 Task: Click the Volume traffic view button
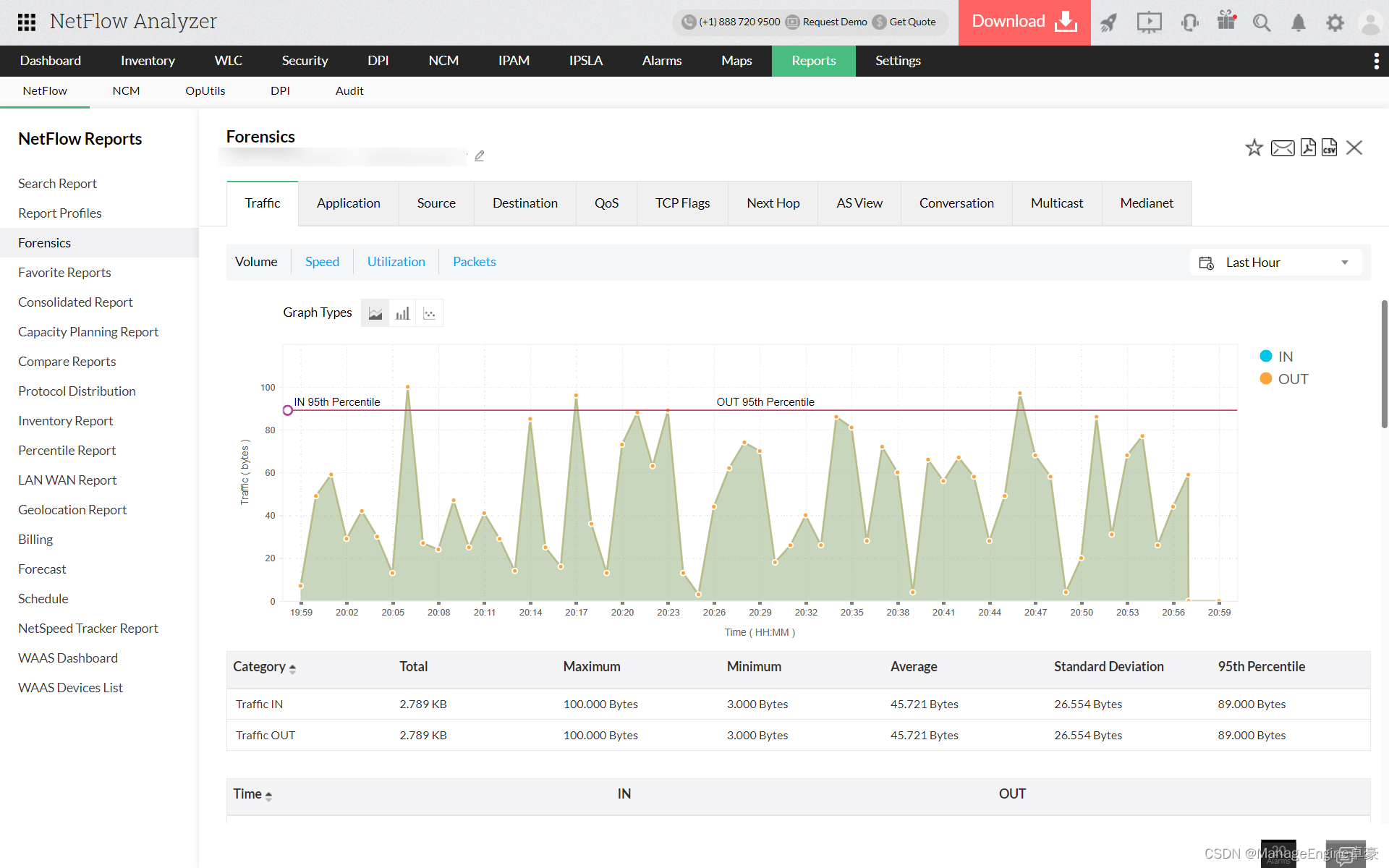point(256,262)
